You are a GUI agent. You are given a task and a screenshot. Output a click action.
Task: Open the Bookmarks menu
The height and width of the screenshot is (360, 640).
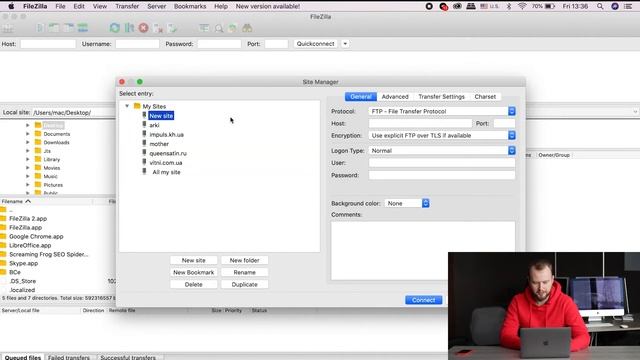(x=190, y=6)
